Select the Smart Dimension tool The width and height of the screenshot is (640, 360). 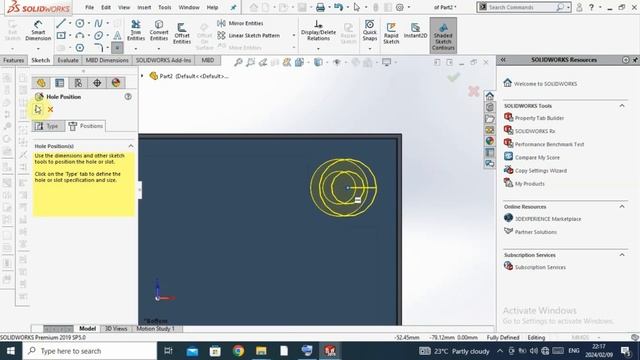point(38,31)
